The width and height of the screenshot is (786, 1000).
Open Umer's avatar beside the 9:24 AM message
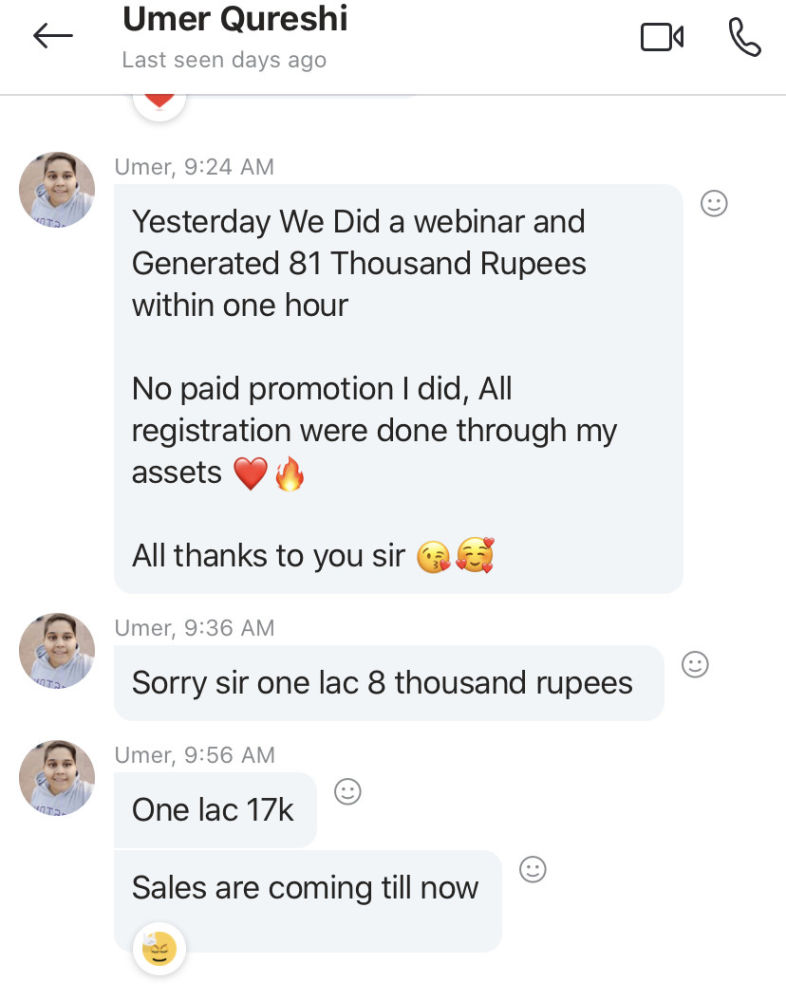57,189
